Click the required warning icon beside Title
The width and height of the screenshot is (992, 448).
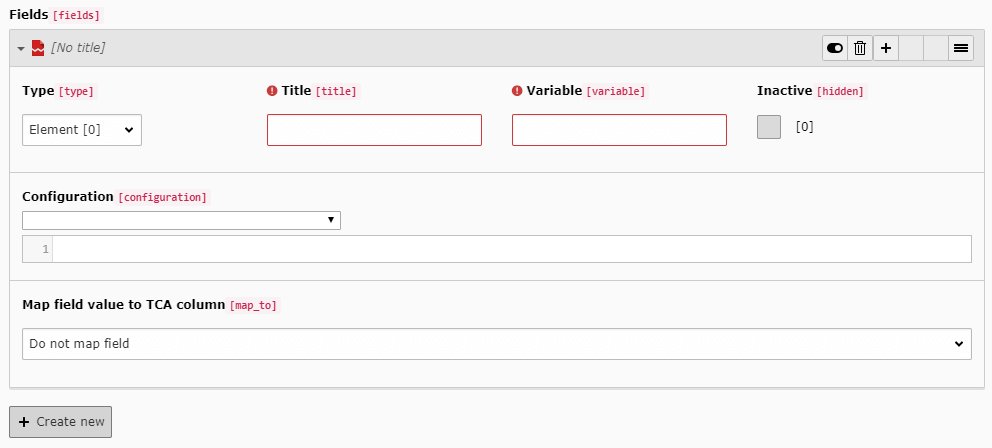[x=272, y=91]
